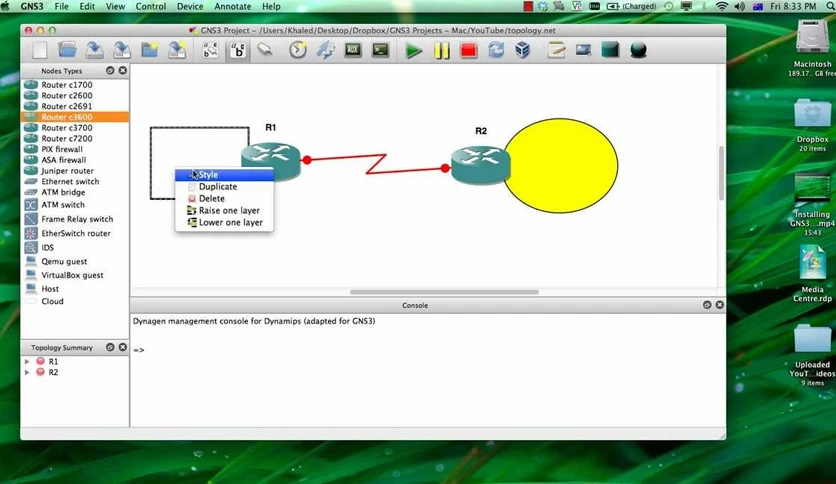Open AUX console for all devices
836x484 pixels.
click(x=353, y=50)
